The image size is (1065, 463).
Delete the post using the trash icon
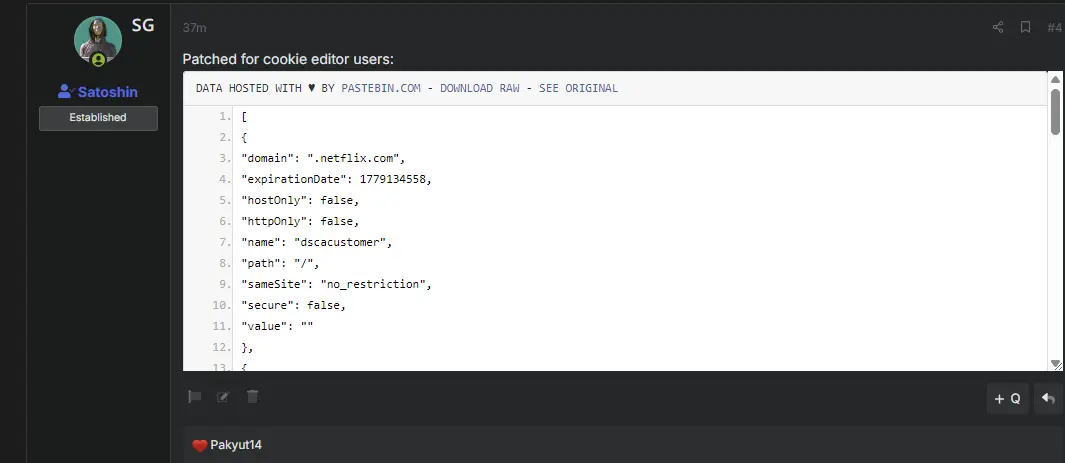click(x=252, y=397)
